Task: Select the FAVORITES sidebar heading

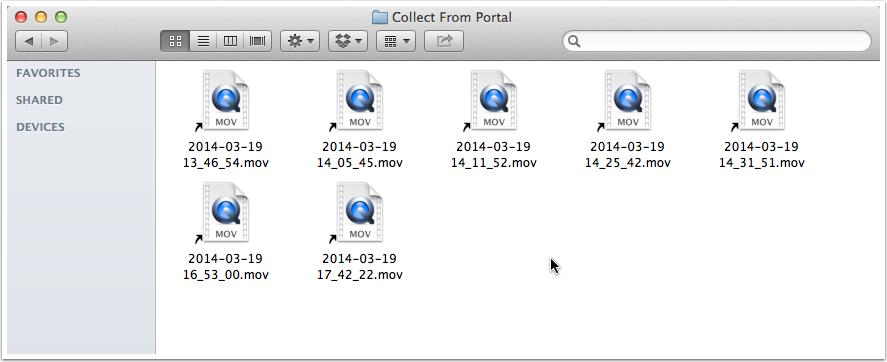Action: click(x=48, y=73)
